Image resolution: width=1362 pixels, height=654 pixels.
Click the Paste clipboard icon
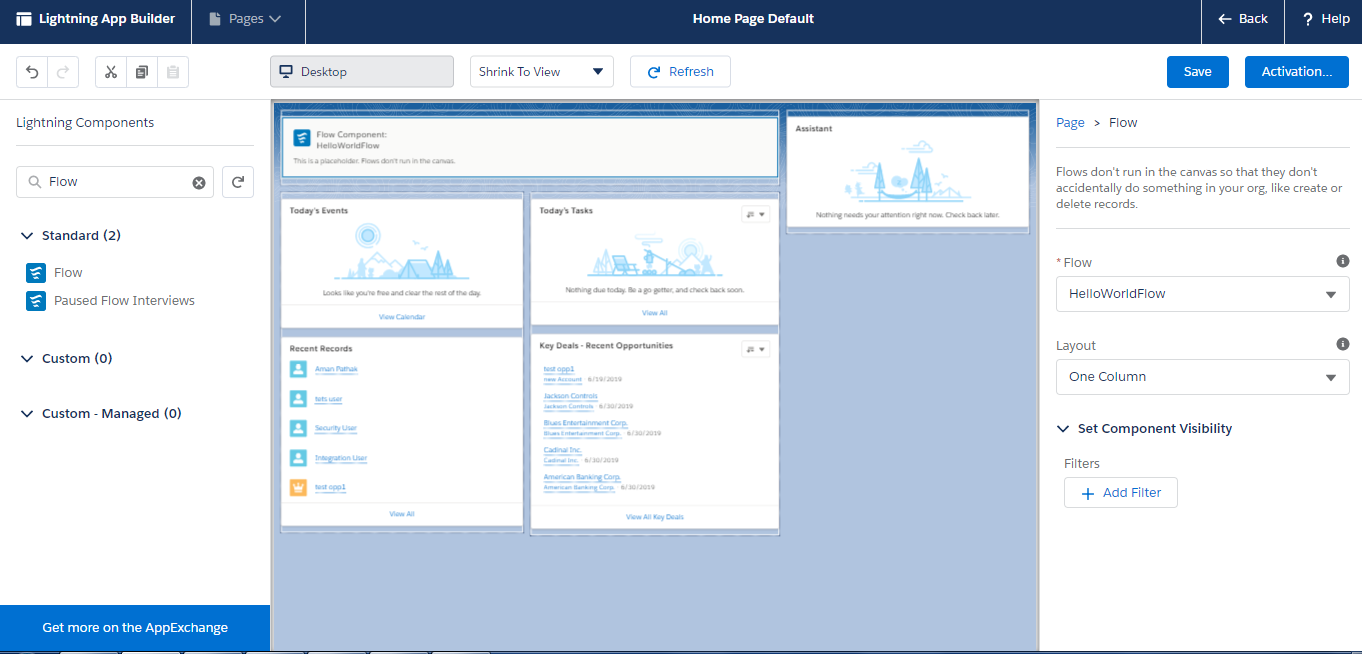(173, 72)
